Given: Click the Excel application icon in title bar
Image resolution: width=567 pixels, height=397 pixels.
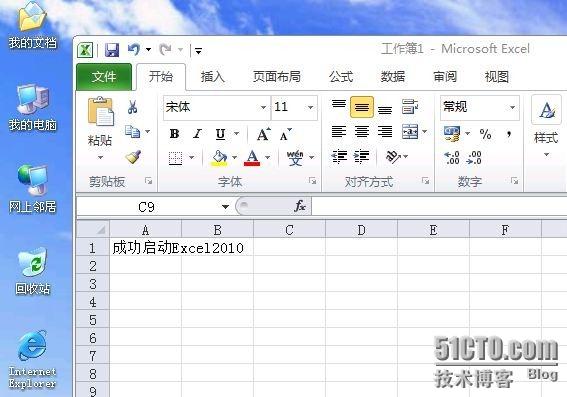Looking at the screenshot, I should [85, 50].
